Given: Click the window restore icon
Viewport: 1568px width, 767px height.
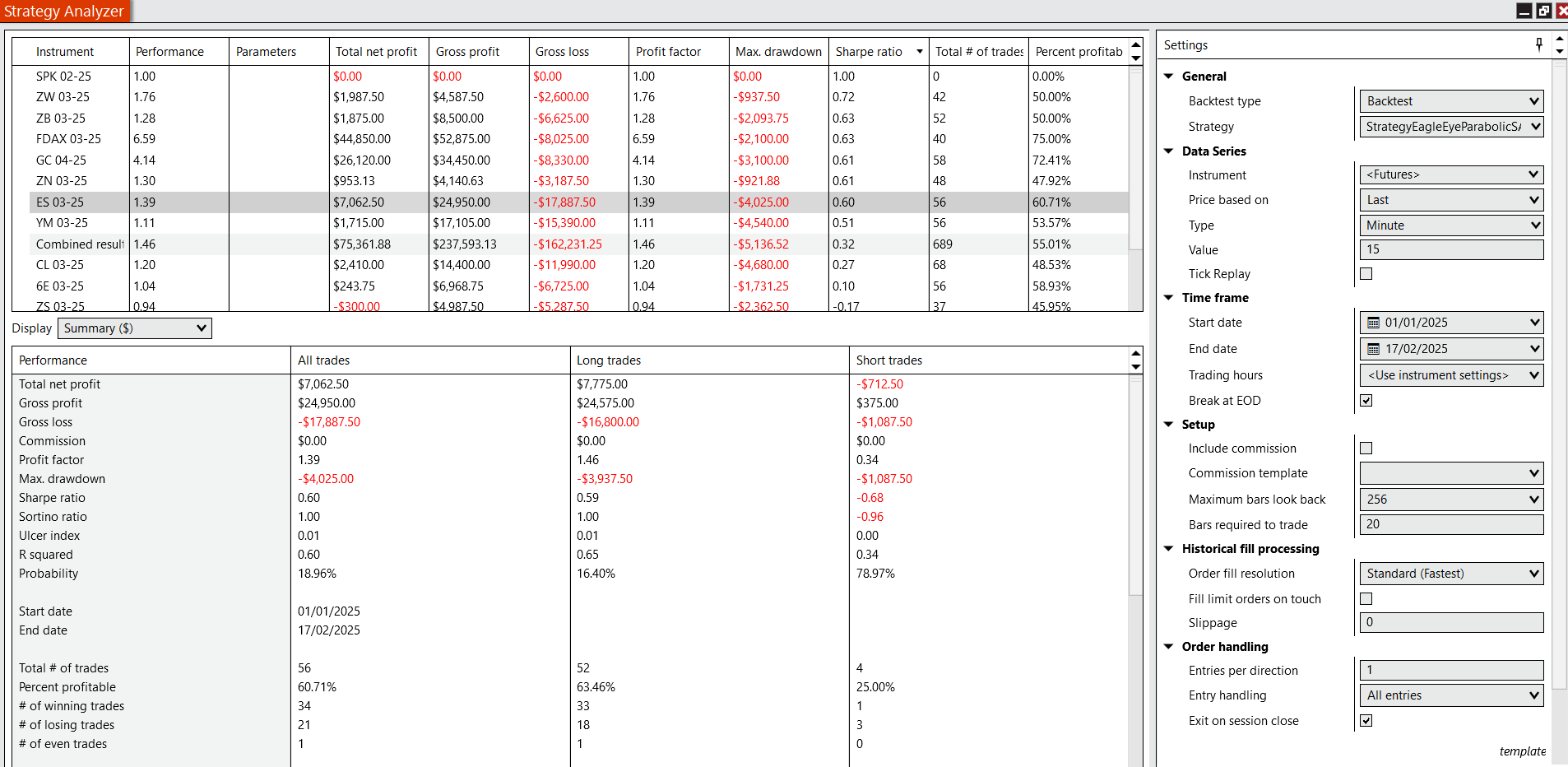Looking at the screenshot, I should (1544, 11).
